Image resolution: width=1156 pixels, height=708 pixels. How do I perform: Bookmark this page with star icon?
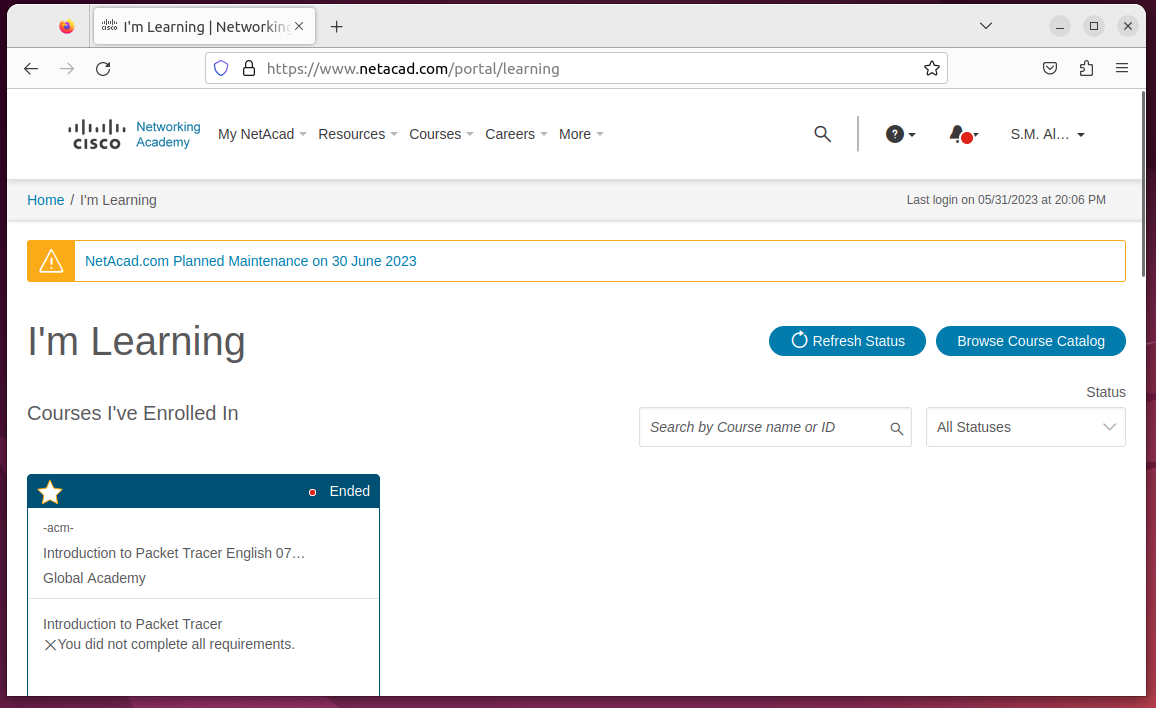point(932,69)
